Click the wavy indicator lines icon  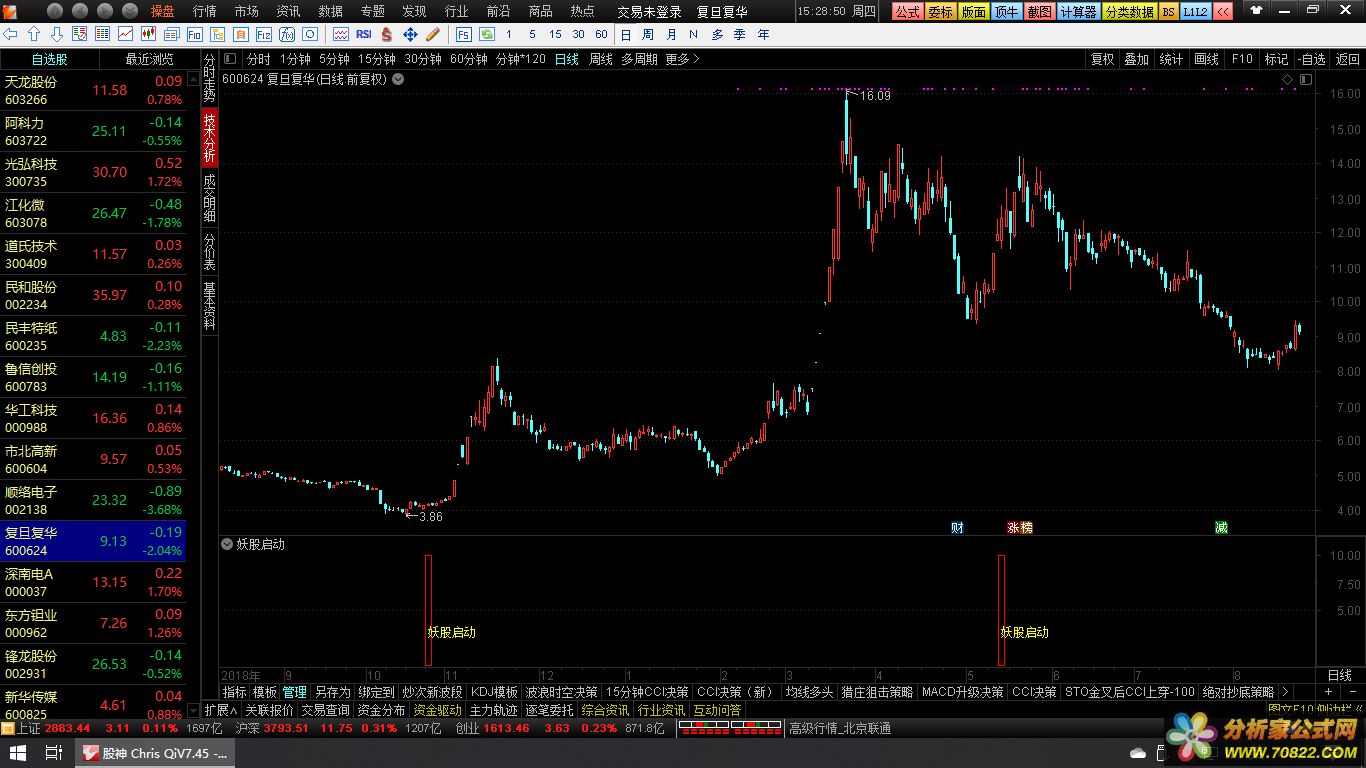pyautogui.click(x=340, y=34)
